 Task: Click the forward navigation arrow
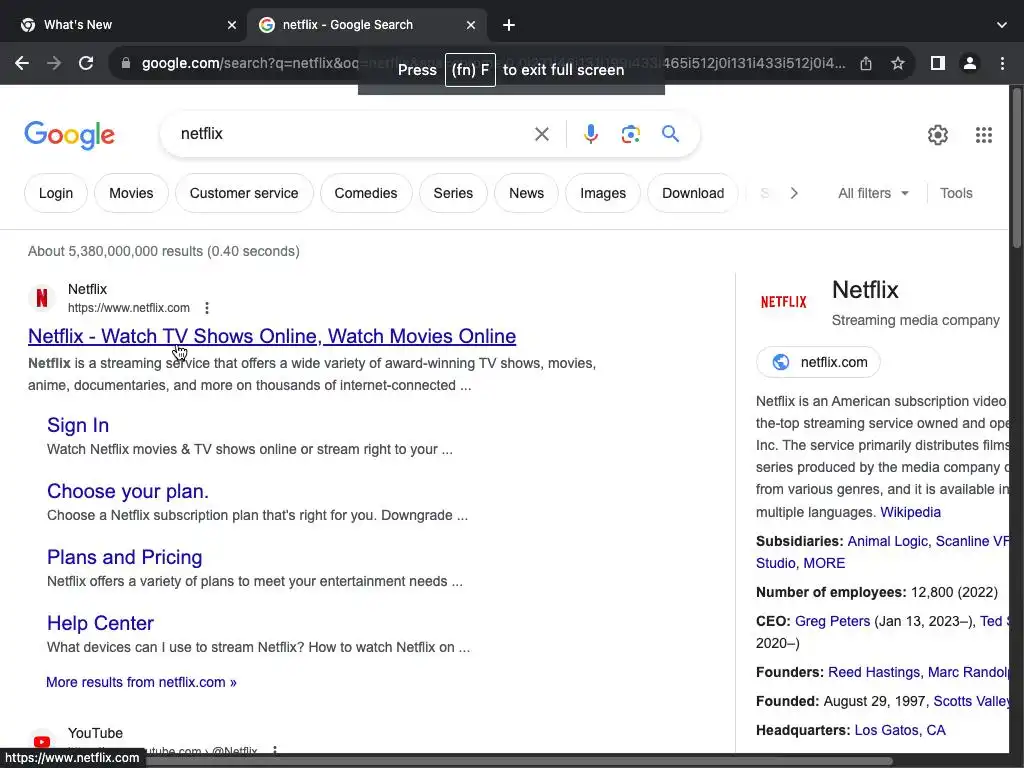coord(54,63)
